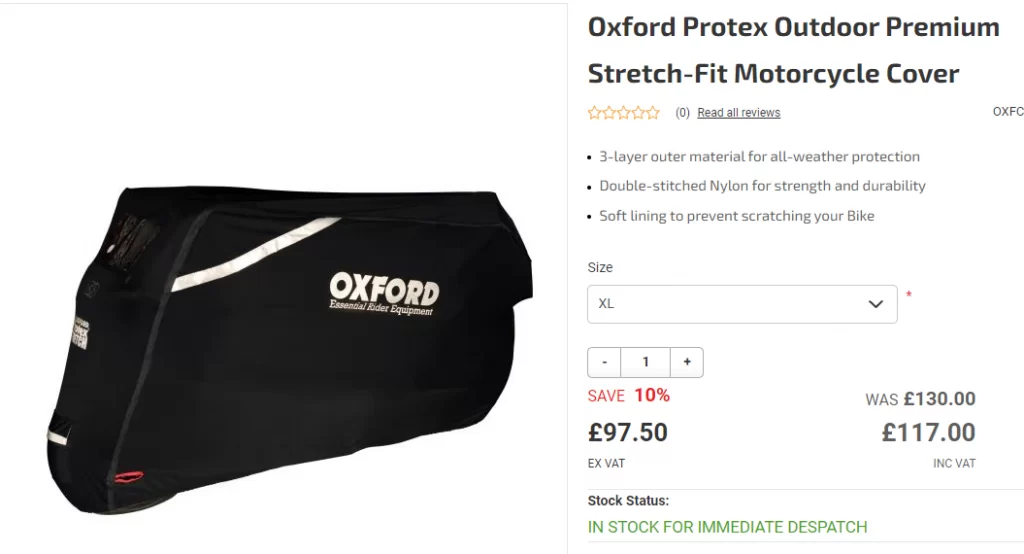This screenshot has width=1024, height=554.
Task: Click the (0) review count
Action: [683, 113]
